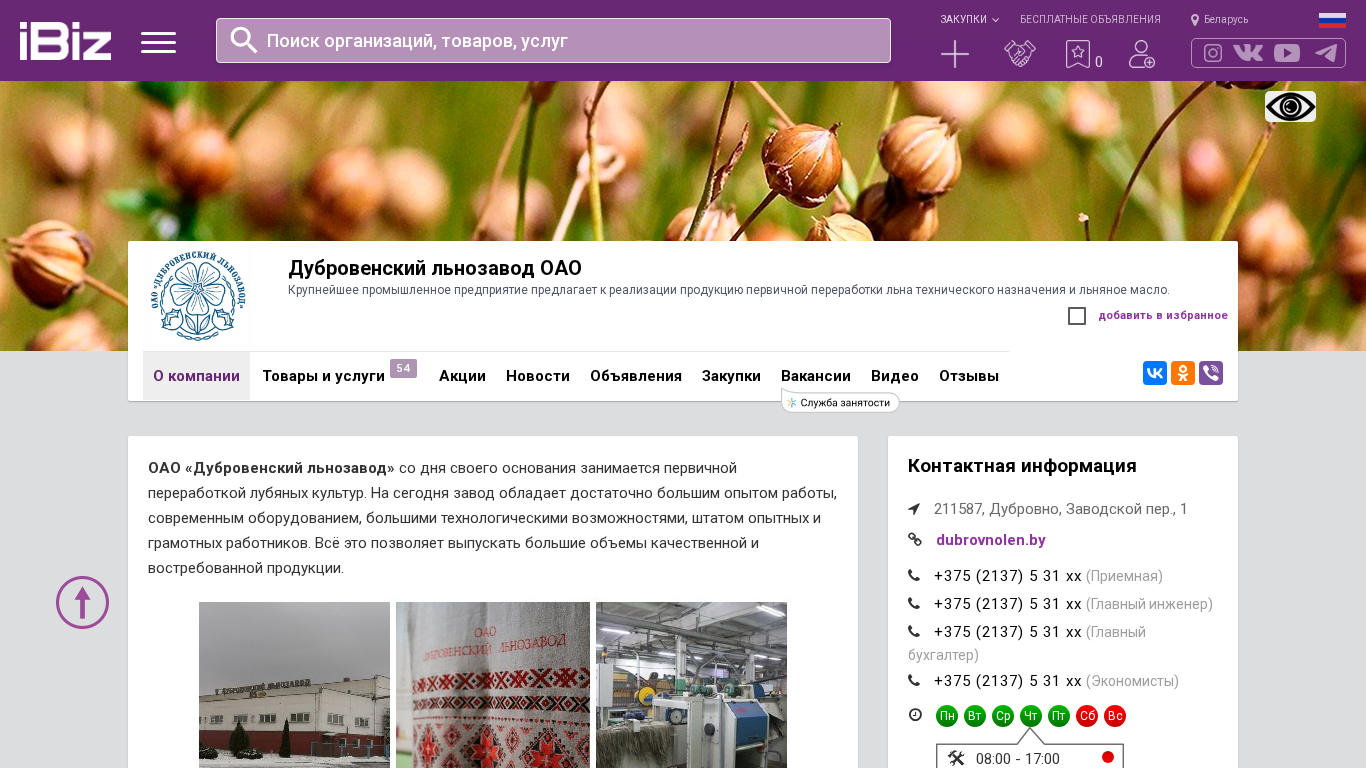Open the Объявления tab
Image resolution: width=1366 pixels, height=768 pixels.
(x=636, y=376)
